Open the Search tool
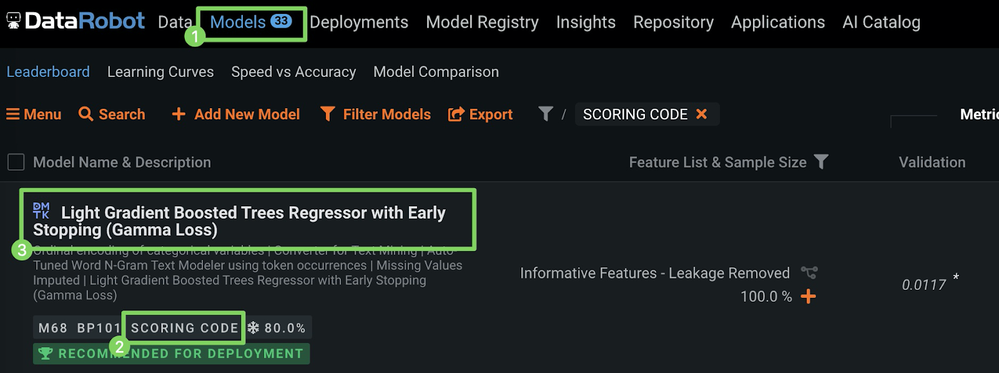 coord(112,114)
